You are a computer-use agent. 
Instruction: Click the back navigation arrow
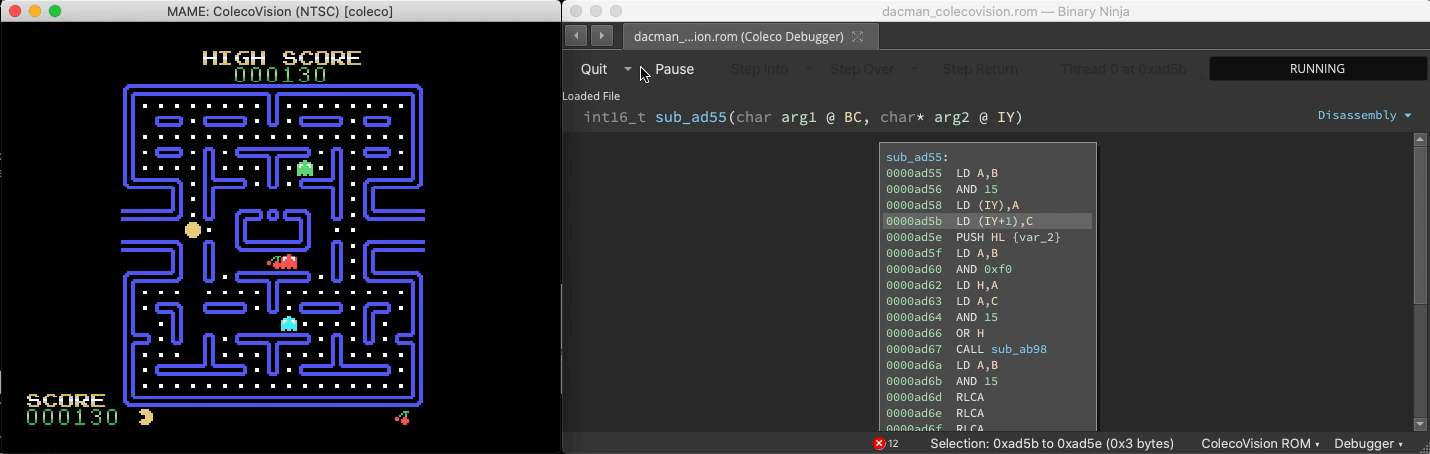point(576,36)
